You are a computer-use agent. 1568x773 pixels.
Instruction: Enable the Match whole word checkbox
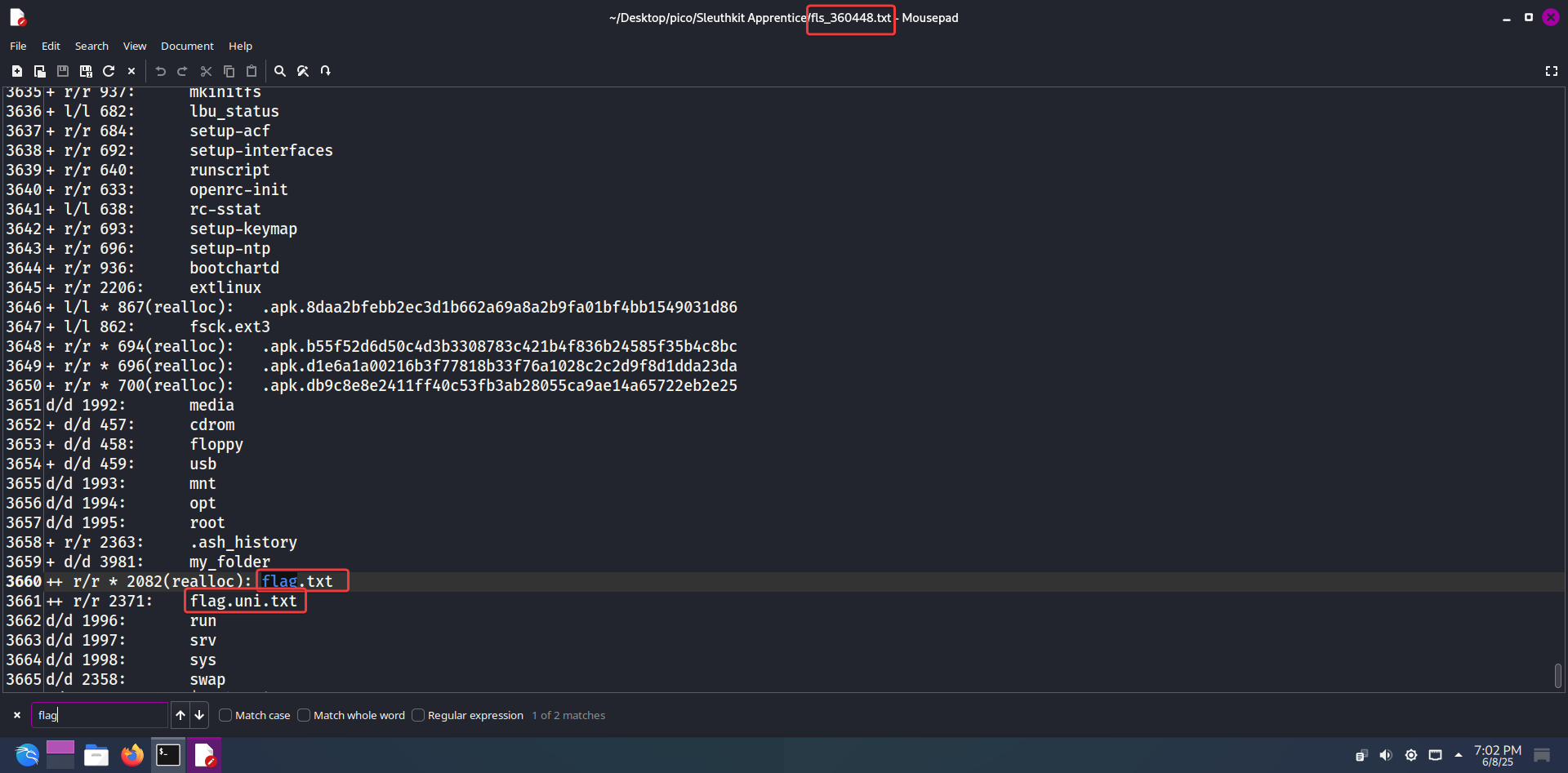304,715
